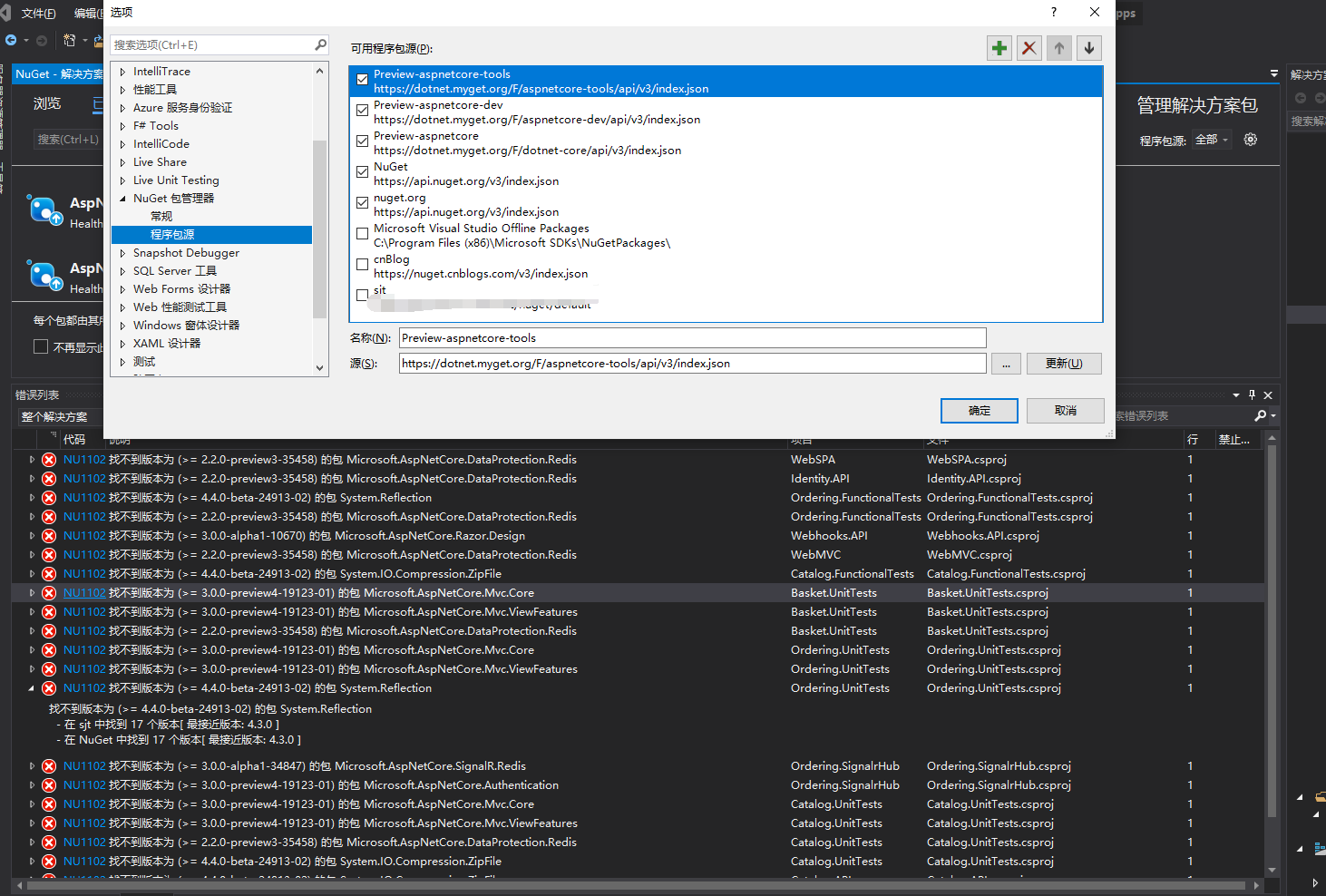Select Live Share in options tree
The width and height of the screenshot is (1326, 896).
(x=160, y=162)
